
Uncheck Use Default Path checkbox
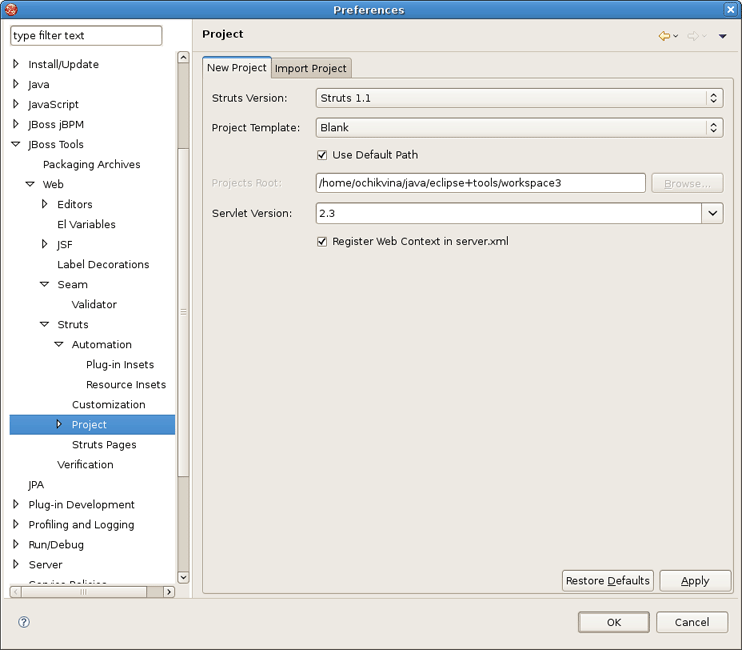point(322,155)
